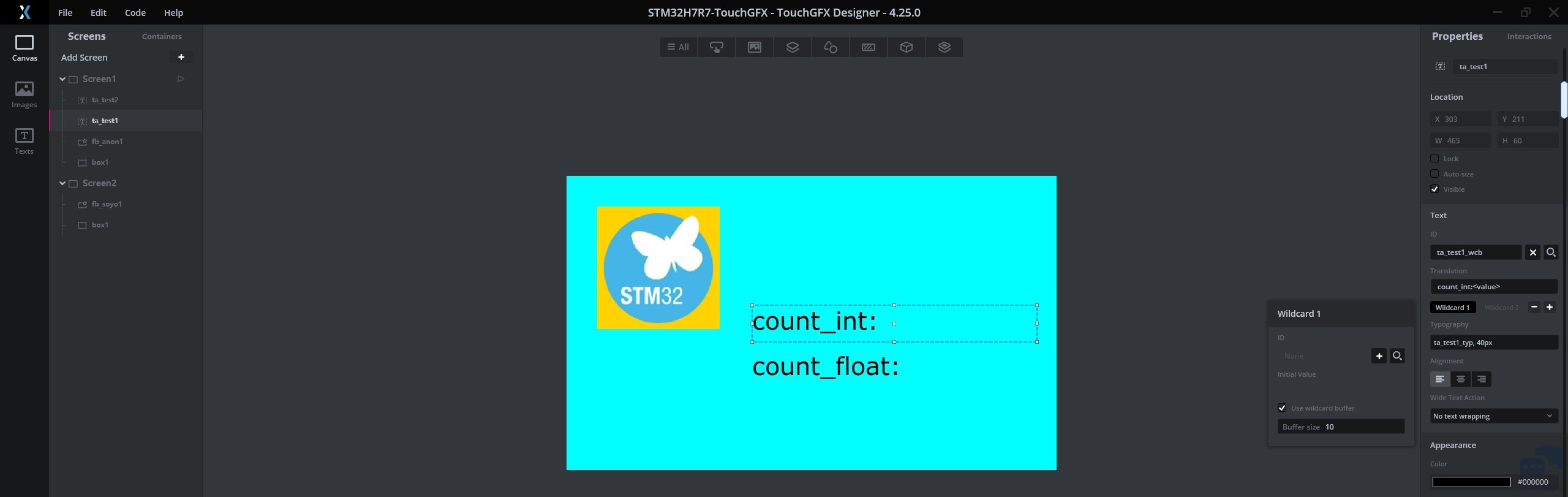1568x497 pixels.
Task: Open the Code menu
Action: coord(135,12)
